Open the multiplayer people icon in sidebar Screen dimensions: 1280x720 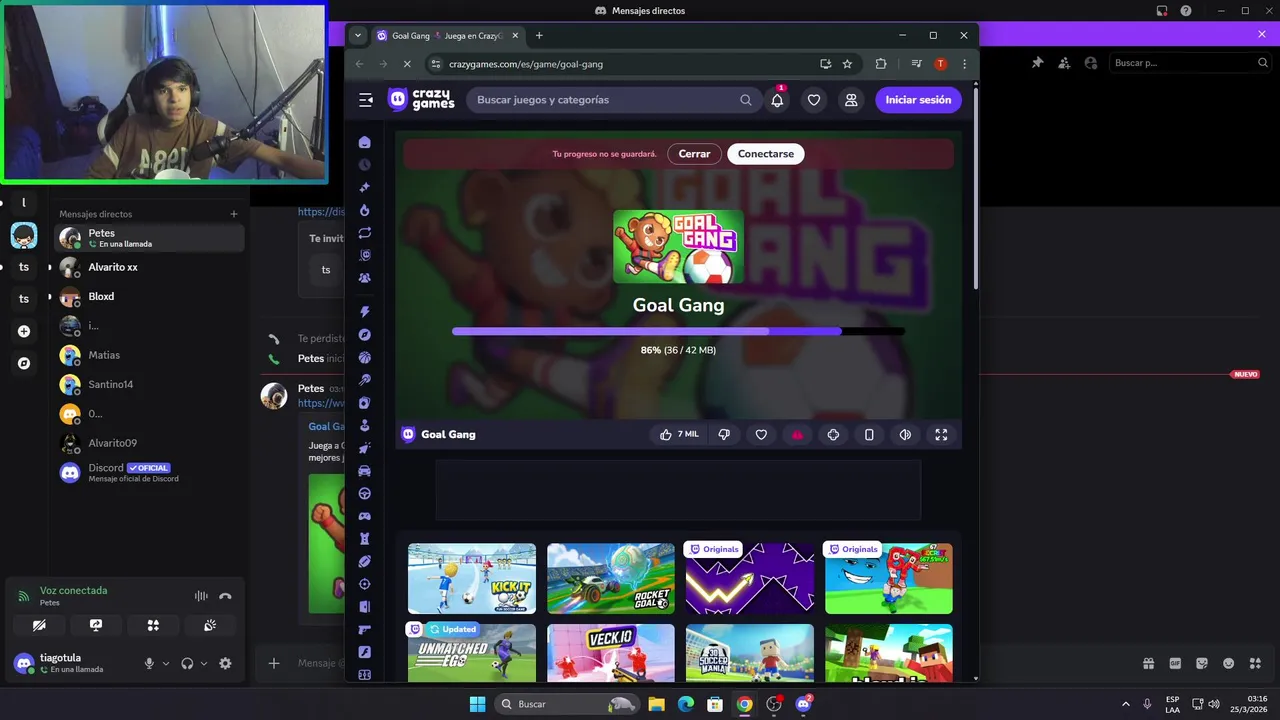click(365, 278)
